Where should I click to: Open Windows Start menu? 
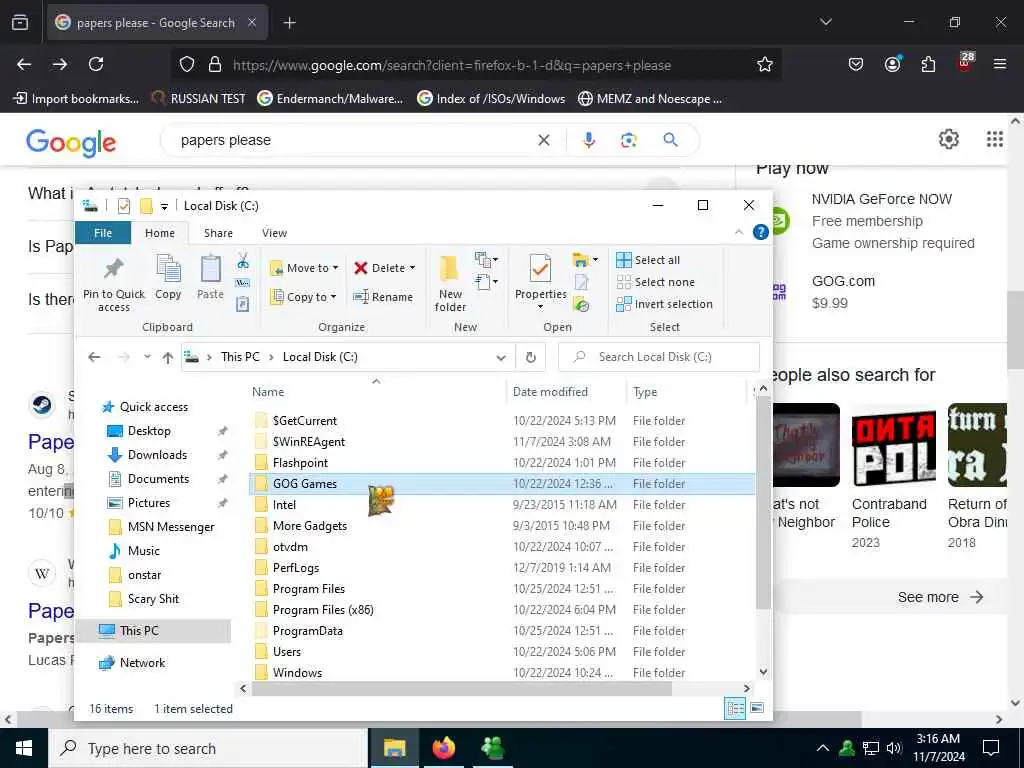click(24, 748)
